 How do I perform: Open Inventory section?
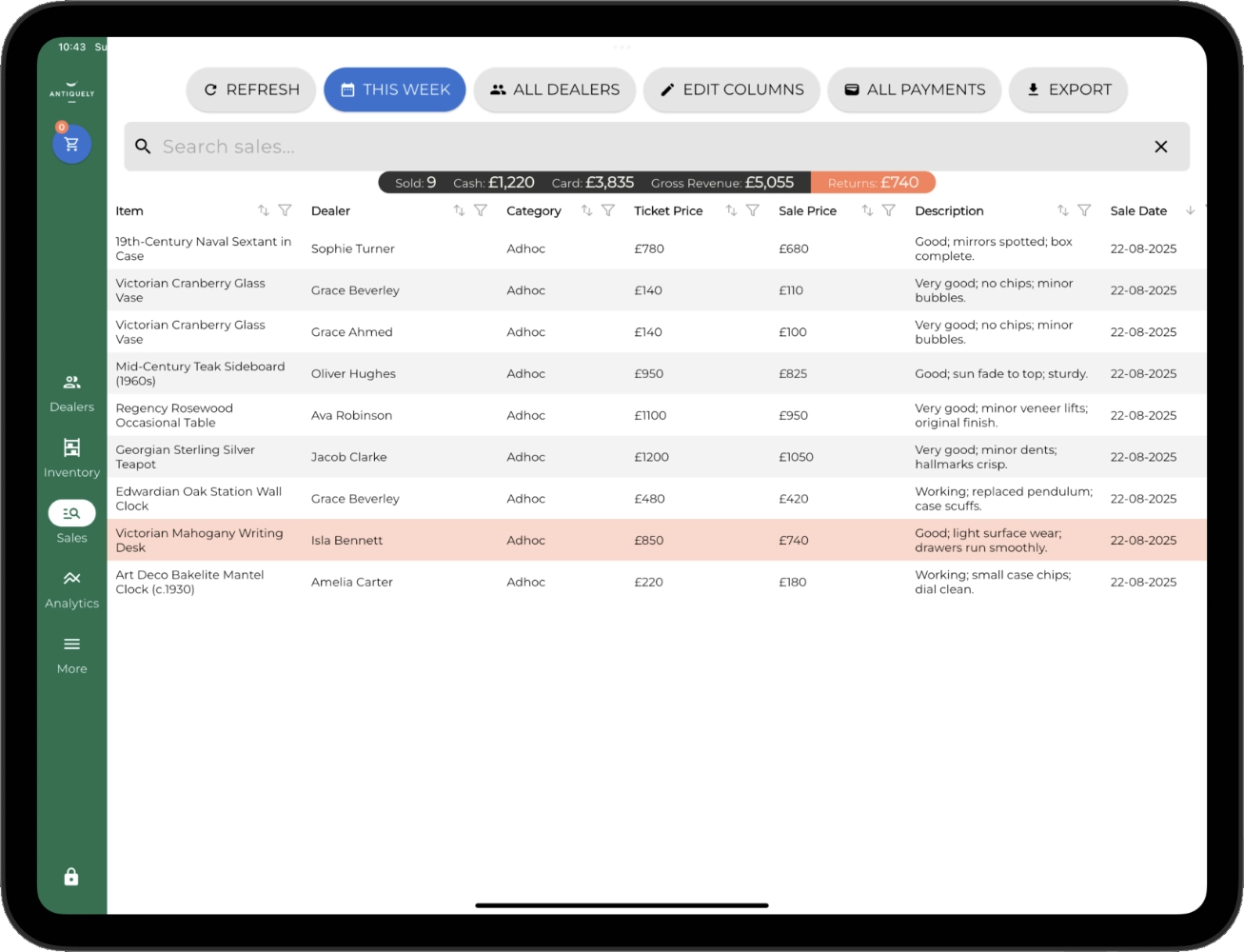tap(71, 458)
